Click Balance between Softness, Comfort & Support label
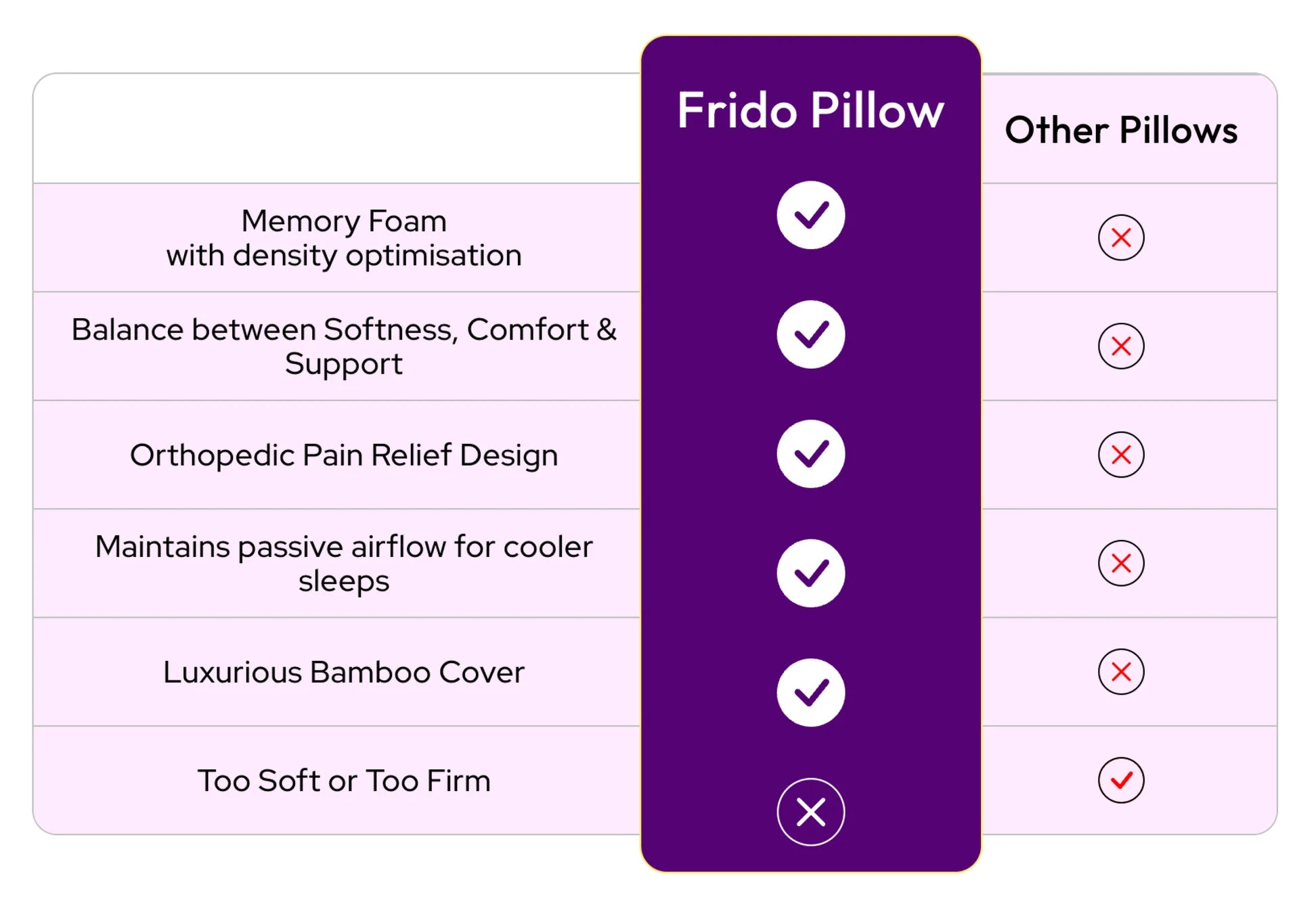This screenshot has width=1316, height=908. 344,346
